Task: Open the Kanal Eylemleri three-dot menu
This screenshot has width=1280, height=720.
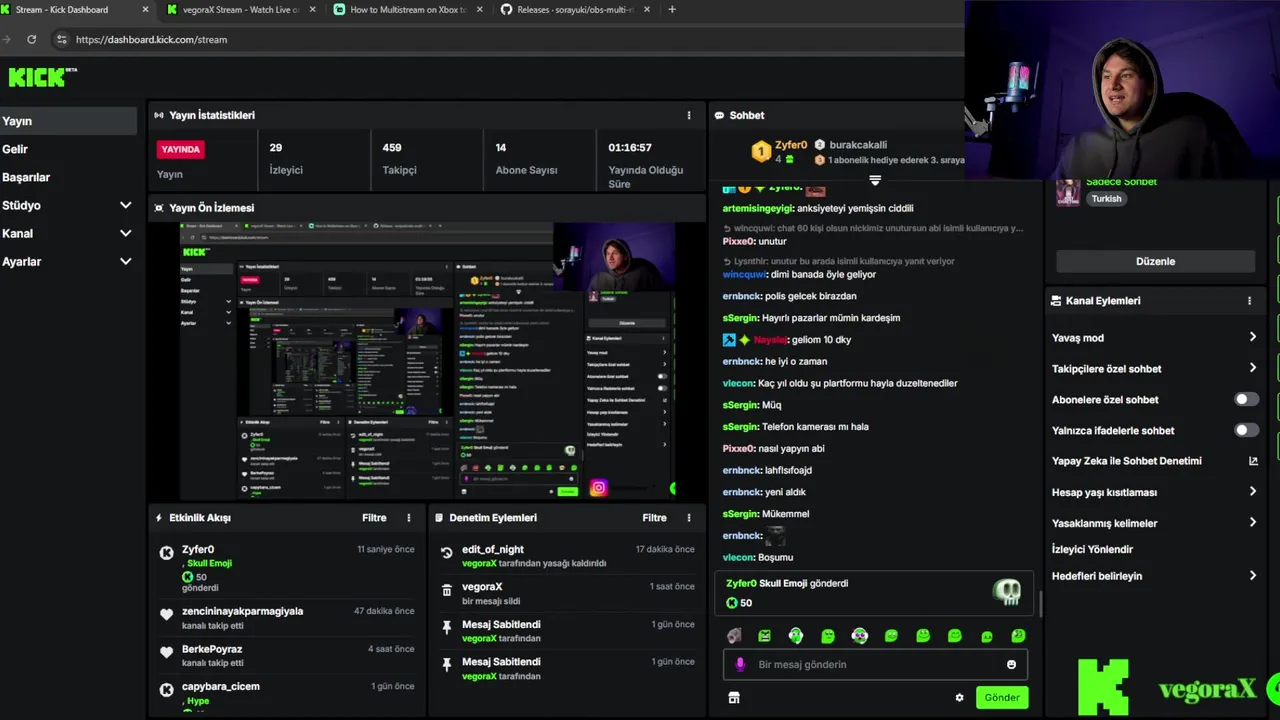Action: pos(1249,300)
